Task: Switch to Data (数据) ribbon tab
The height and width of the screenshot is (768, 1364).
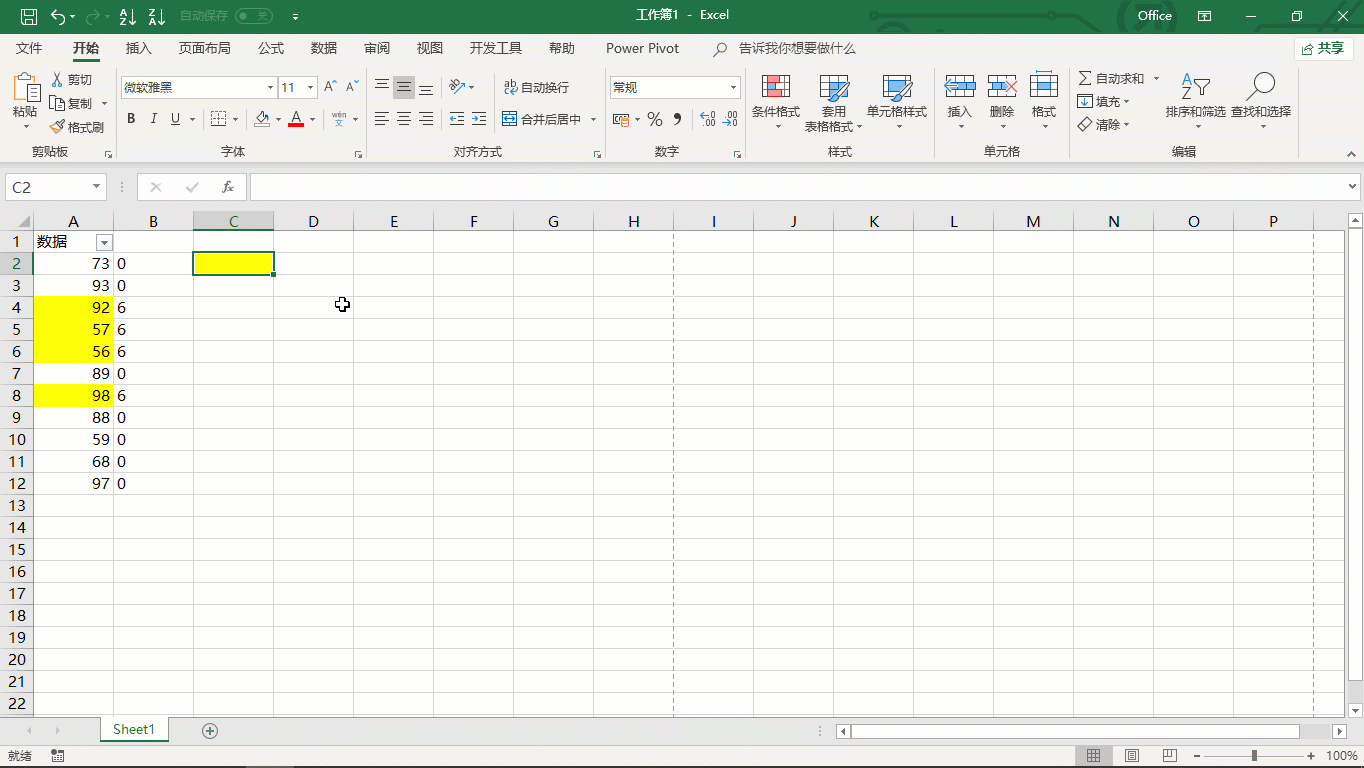Action: [x=324, y=48]
